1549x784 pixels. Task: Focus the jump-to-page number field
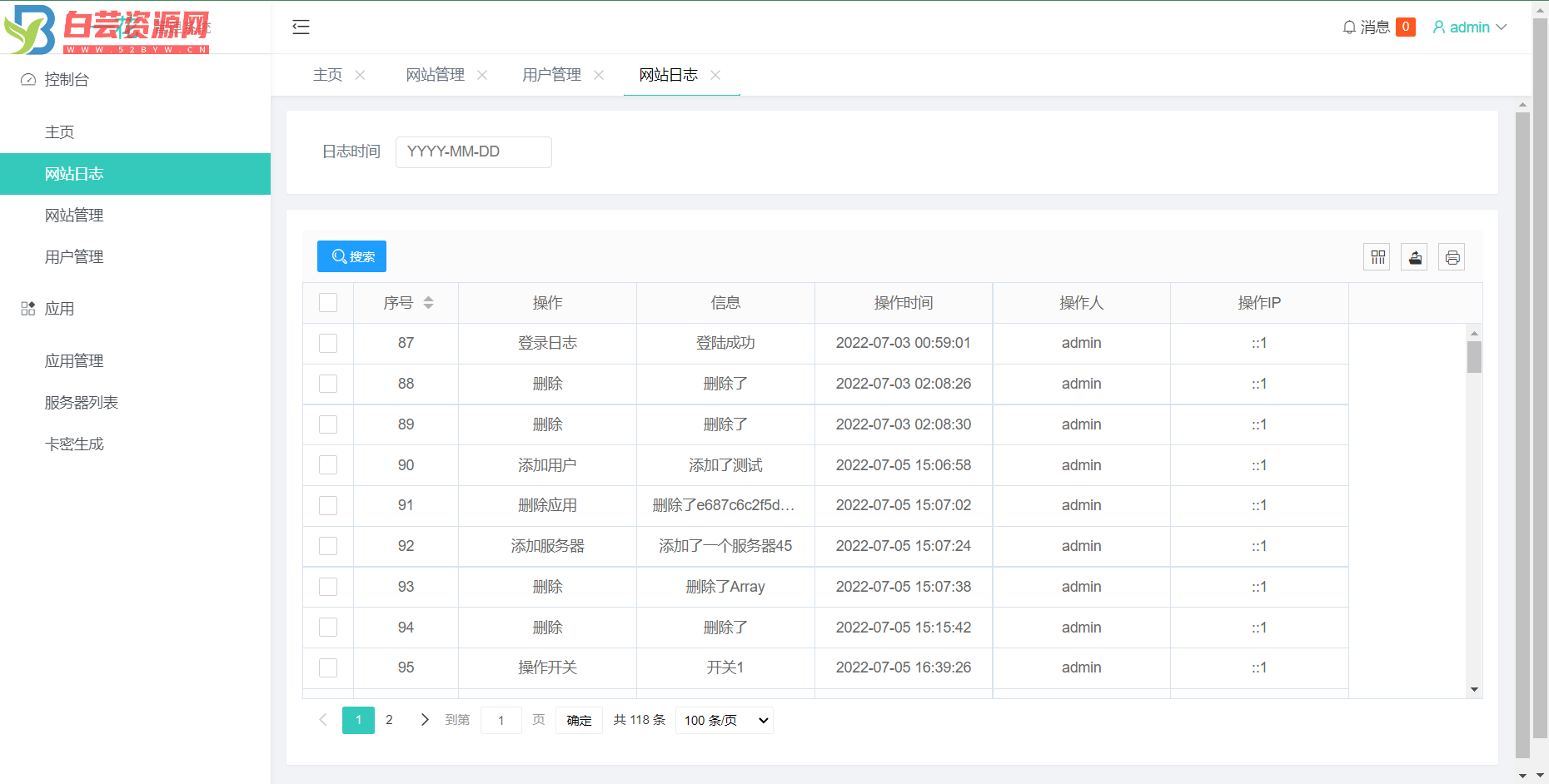pyautogui.click(x=501, y=720)
